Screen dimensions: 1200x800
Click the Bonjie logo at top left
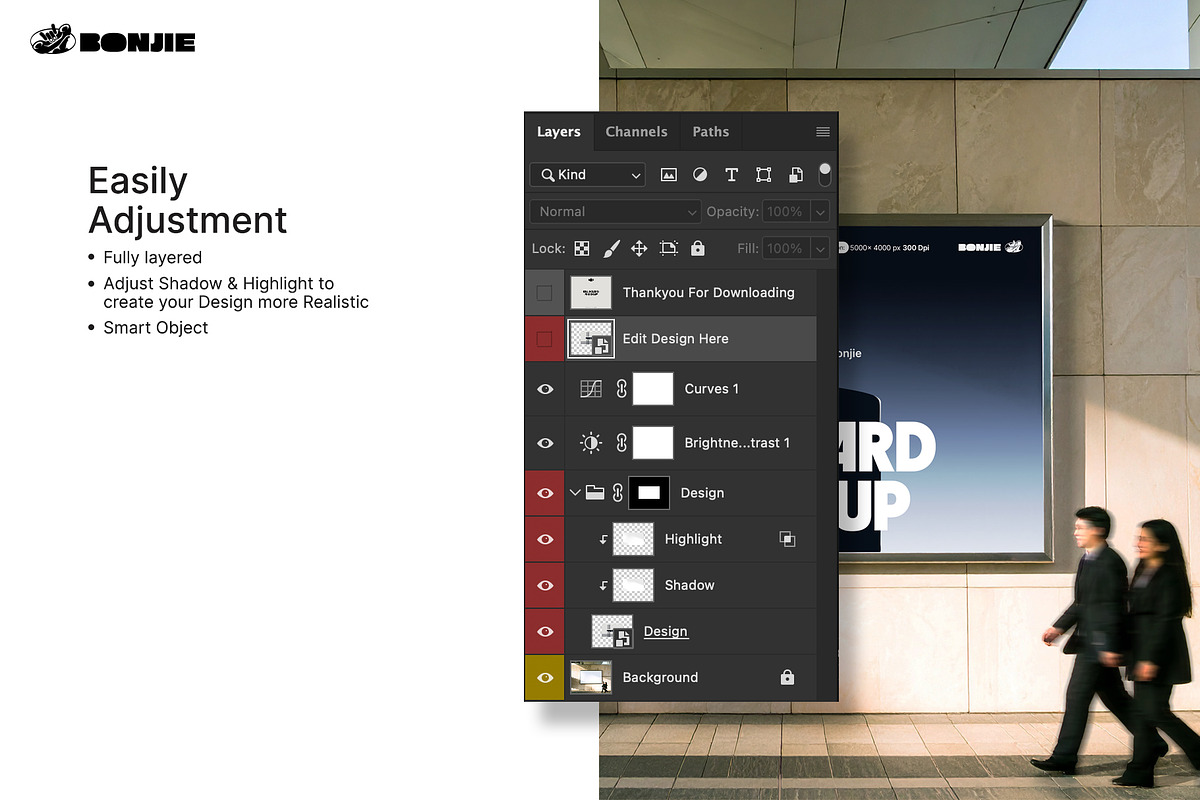(112, 40)
